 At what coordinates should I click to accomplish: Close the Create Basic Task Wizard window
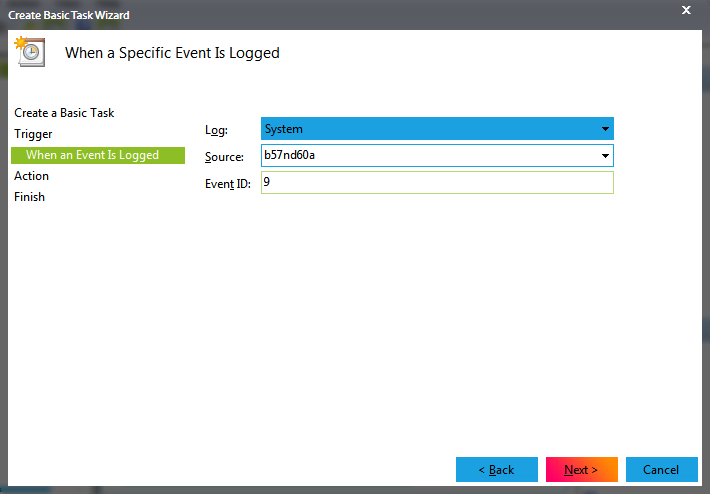pyautogui.click(x=686, y=10)
